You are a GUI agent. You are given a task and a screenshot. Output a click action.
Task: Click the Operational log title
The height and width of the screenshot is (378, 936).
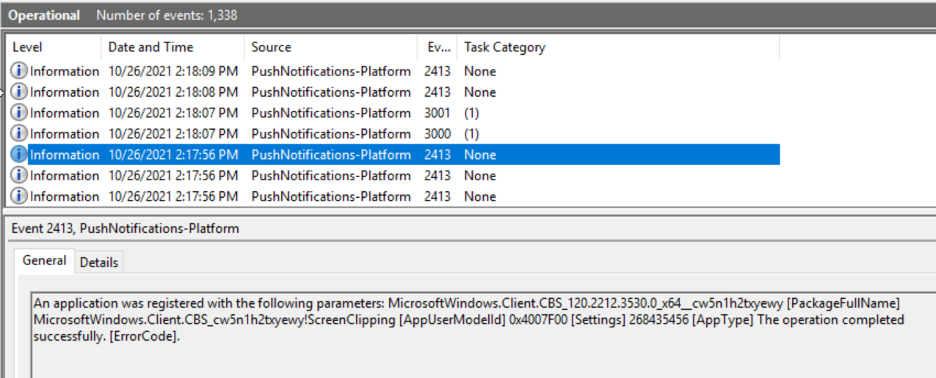44,16
